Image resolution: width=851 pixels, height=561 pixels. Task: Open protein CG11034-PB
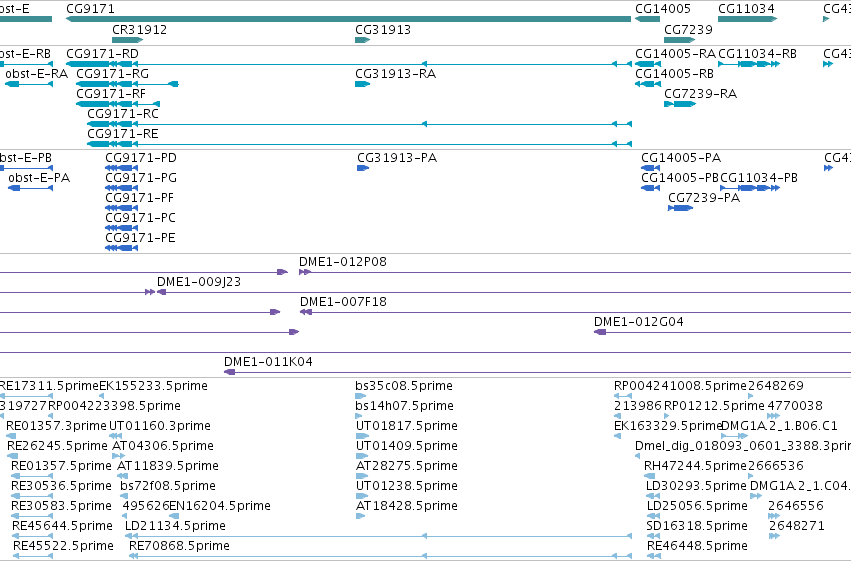759,178
